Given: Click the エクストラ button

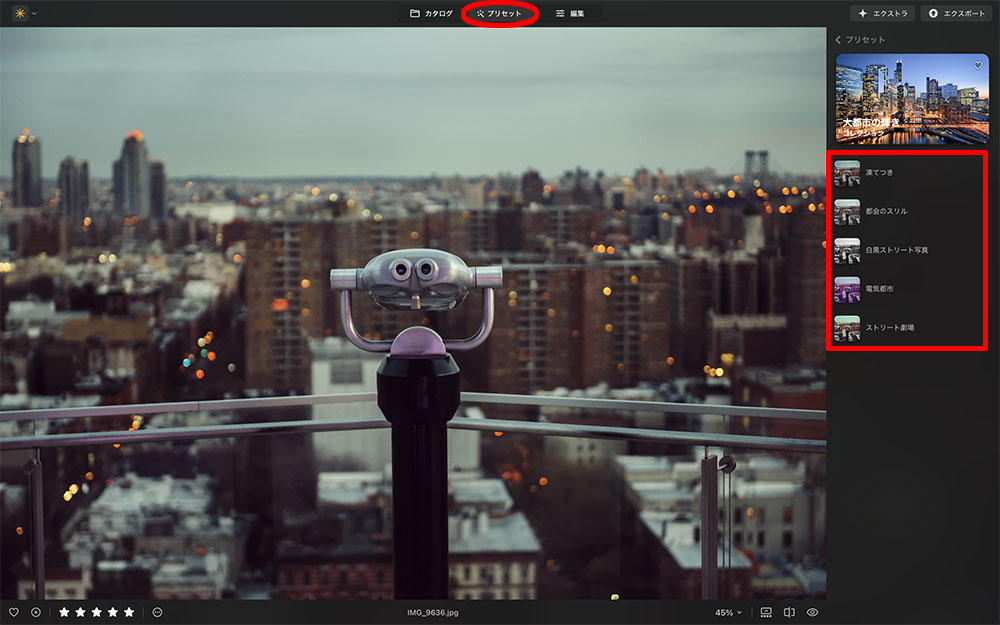Looking at the screenshot, I should click(882, 14).
